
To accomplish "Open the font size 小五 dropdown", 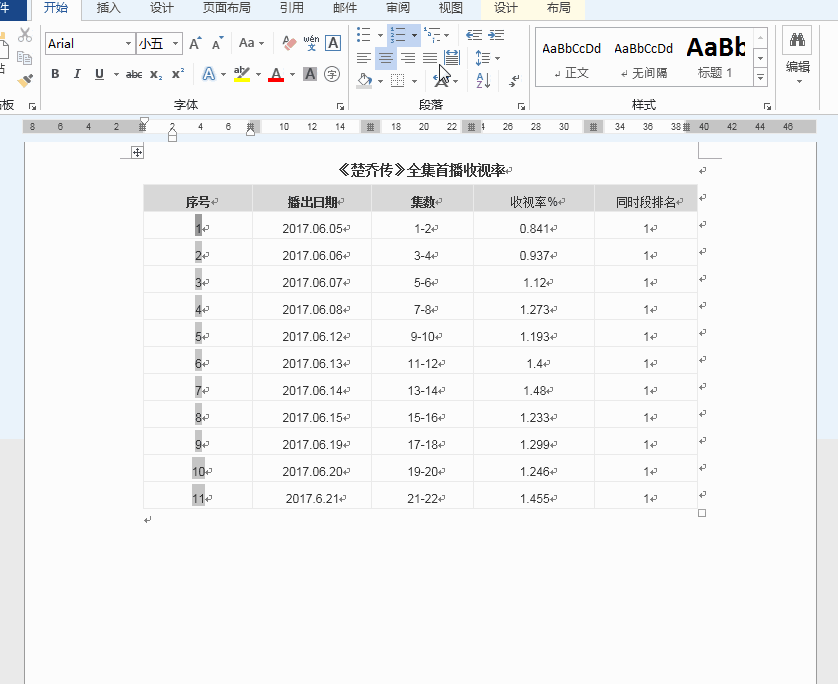I will click(176, 44).
